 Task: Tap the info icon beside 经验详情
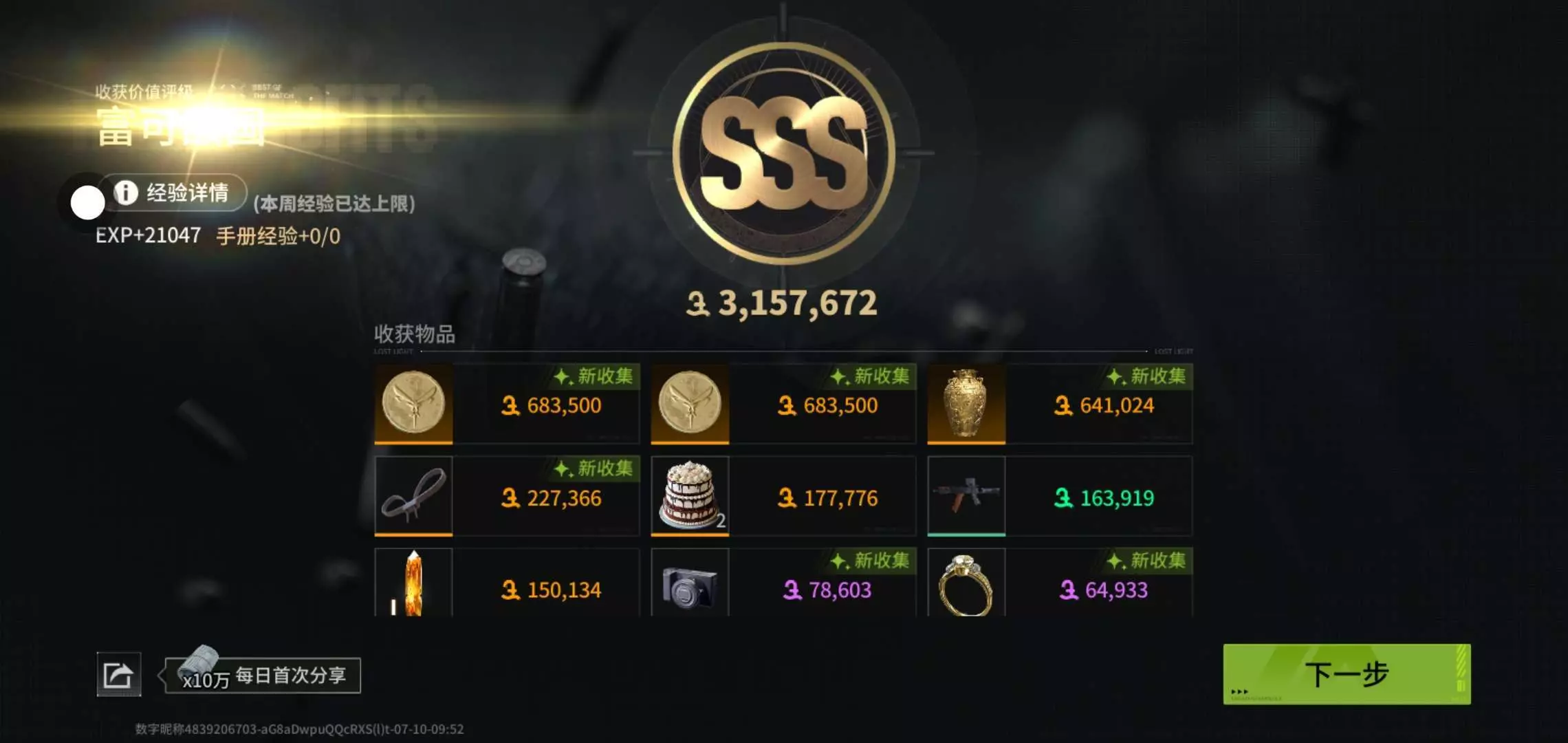click(126, 193)
